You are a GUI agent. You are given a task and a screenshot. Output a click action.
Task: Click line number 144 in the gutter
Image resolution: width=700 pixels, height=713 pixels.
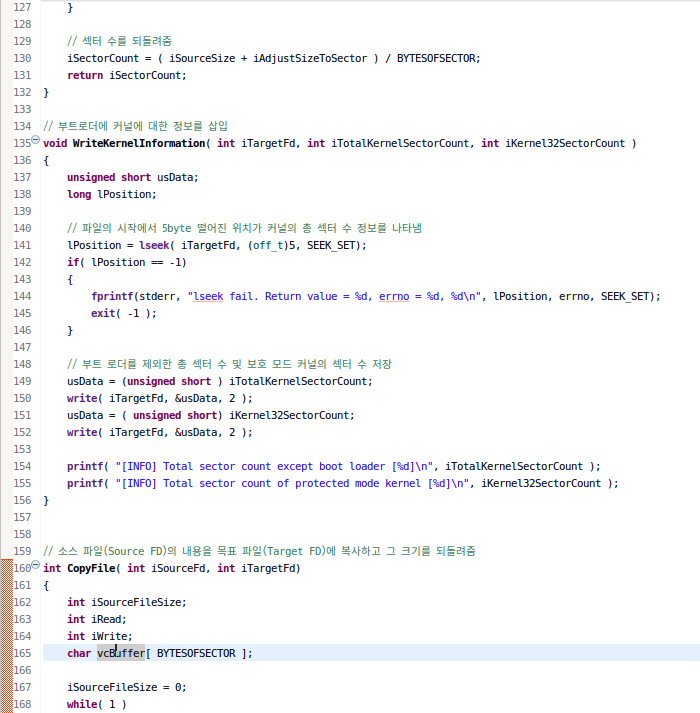point(22,296)
